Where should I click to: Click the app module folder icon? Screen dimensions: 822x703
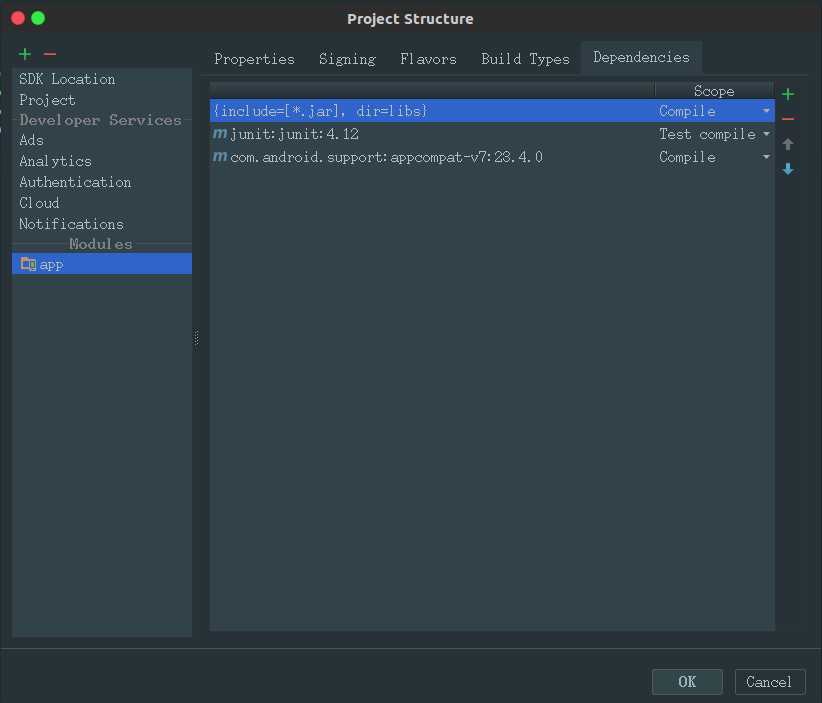(x=28, y=264)
